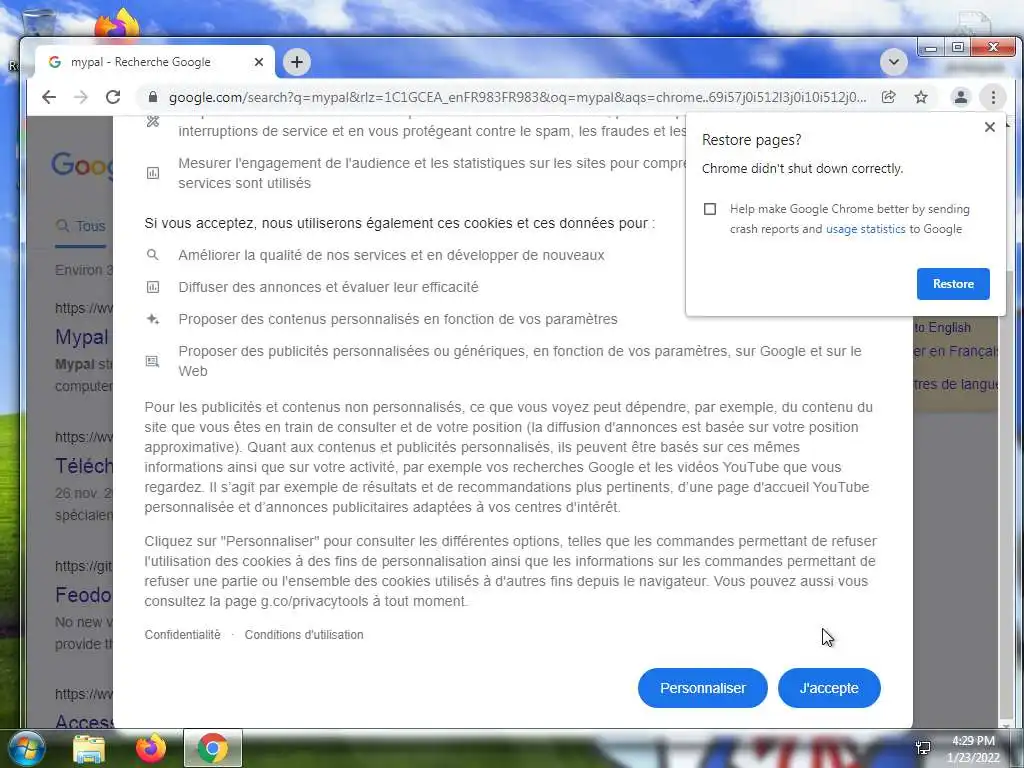Select the Tous search tab behind dialog
1024x768 pixels.
(81, 226)
